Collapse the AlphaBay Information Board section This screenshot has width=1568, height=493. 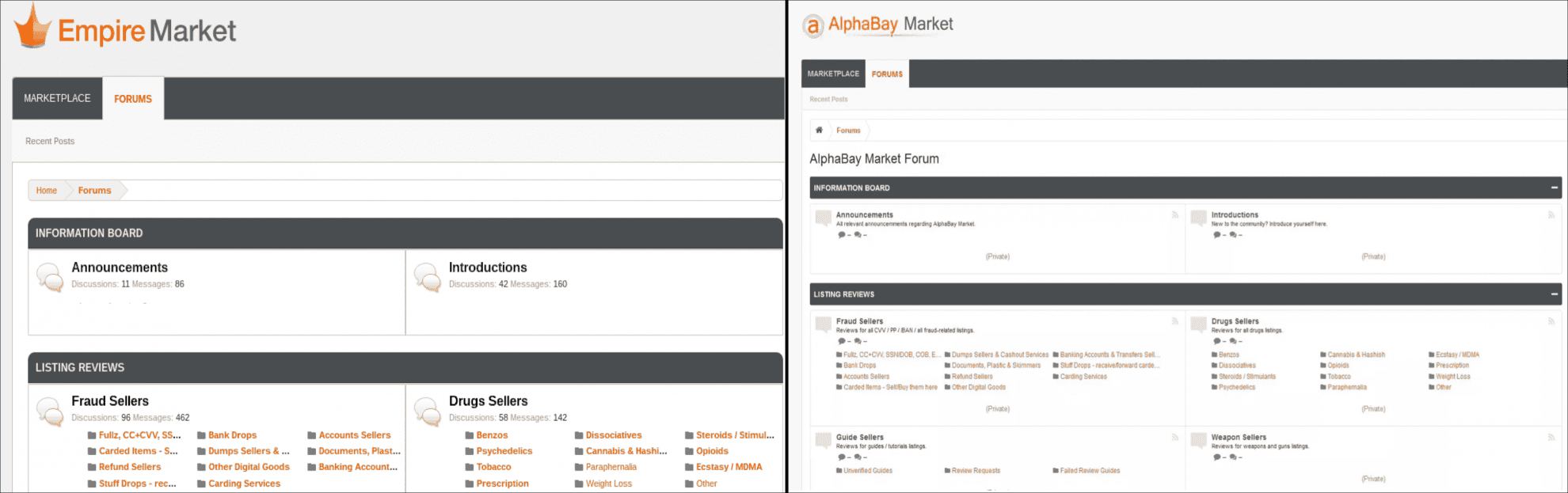coord(1554,188)
